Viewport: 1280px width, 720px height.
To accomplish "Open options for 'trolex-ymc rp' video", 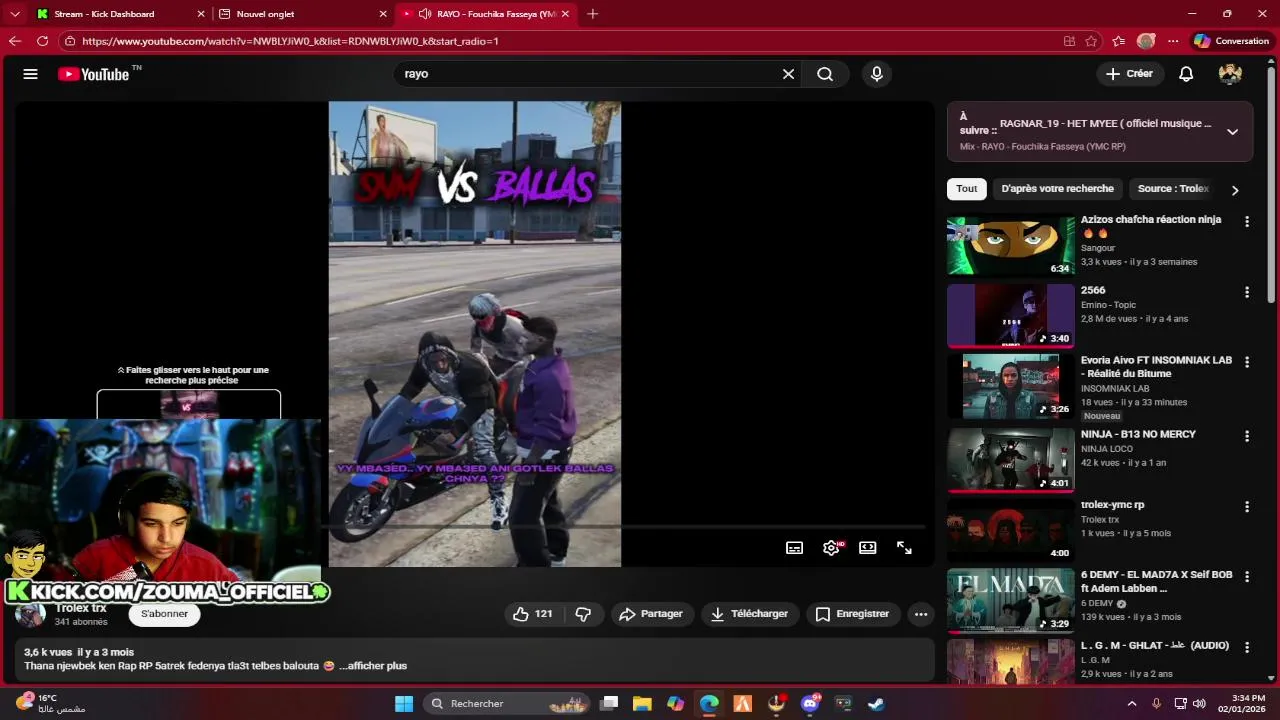I will tap(1246, 506).
